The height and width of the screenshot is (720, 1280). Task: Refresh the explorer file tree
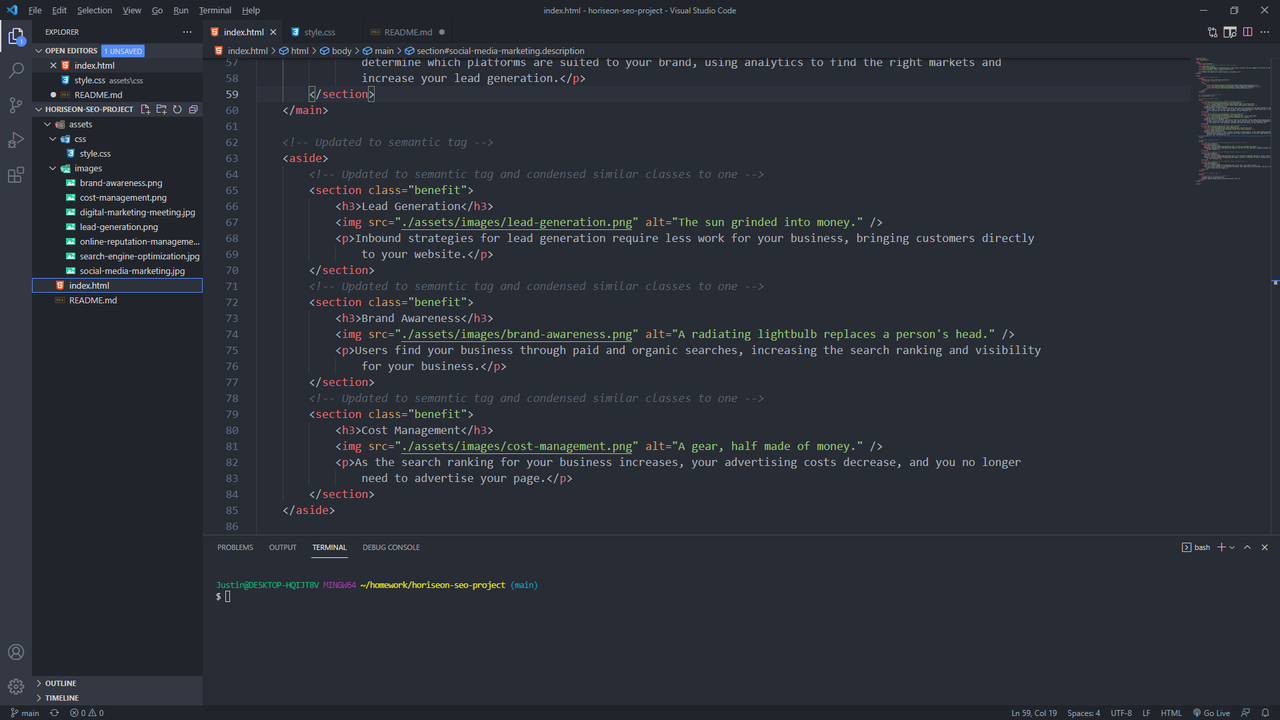click(x=177, y=109)
